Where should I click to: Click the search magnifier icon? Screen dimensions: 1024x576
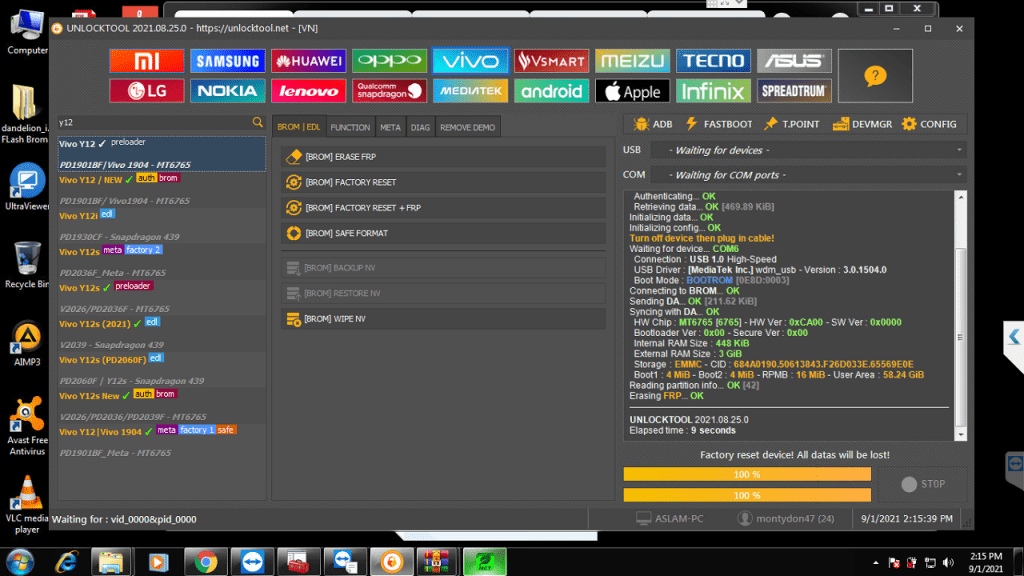[x=257, y=122]
